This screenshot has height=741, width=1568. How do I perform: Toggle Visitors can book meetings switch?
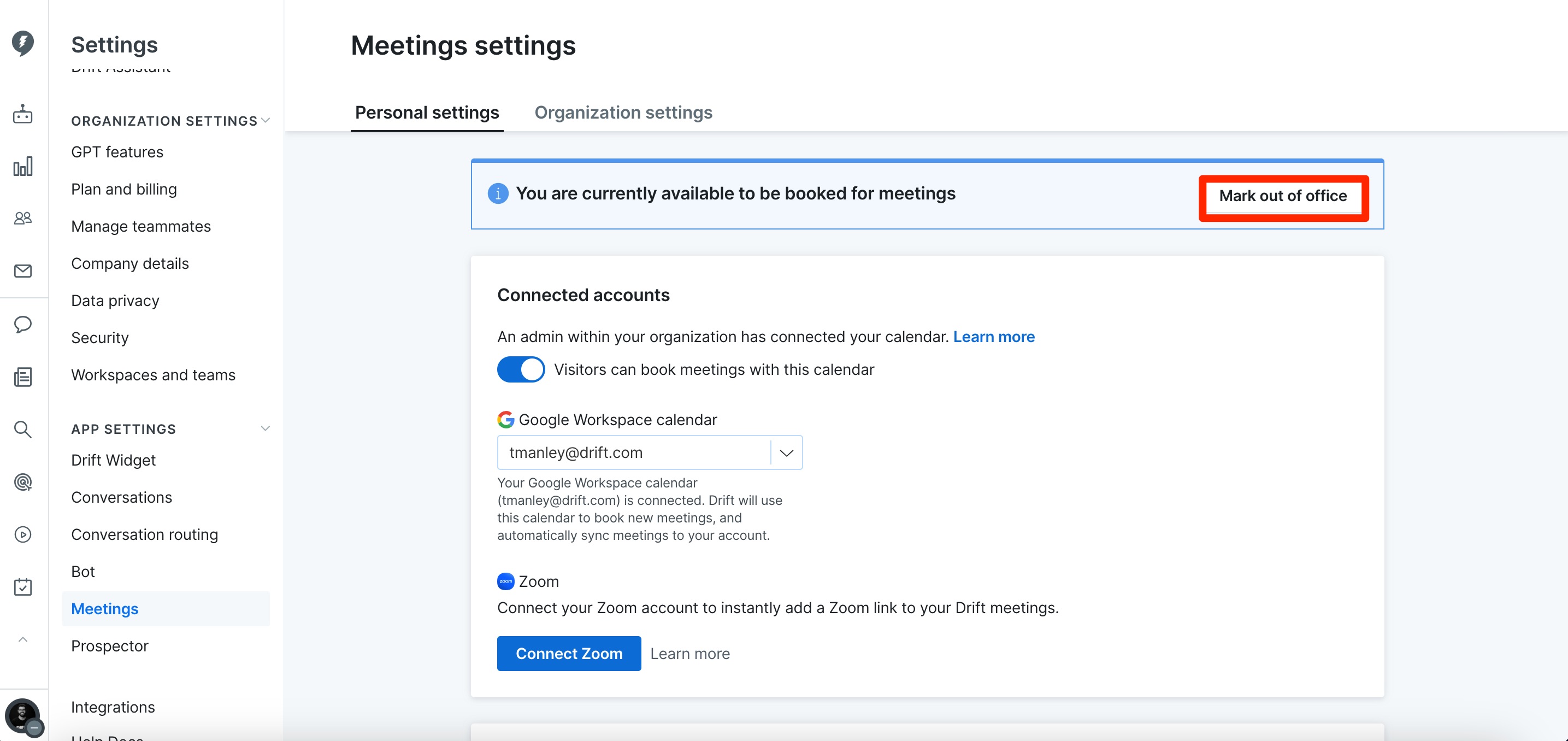click(521, 369)
